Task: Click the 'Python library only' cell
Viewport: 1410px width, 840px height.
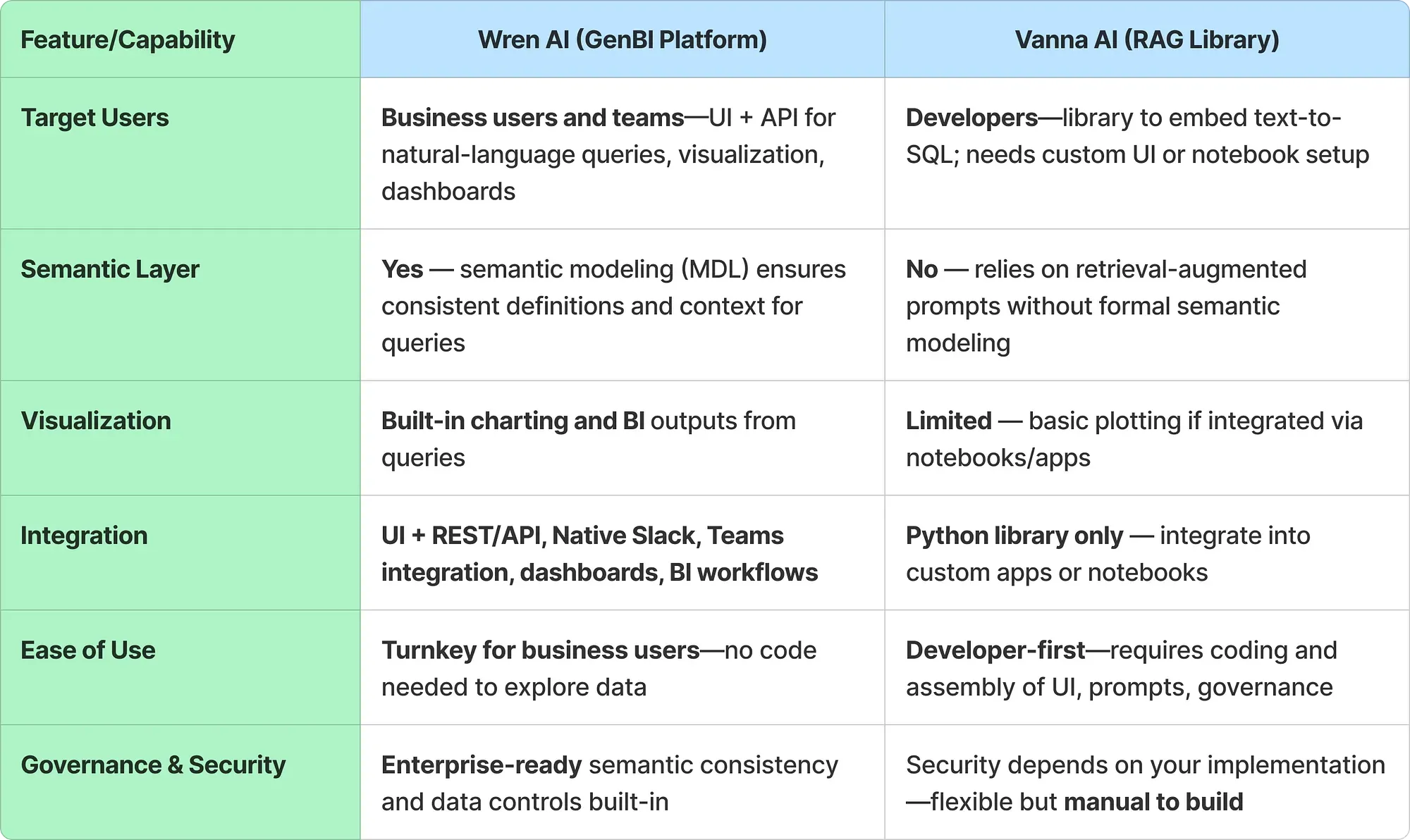Action: coord(1107,554)
